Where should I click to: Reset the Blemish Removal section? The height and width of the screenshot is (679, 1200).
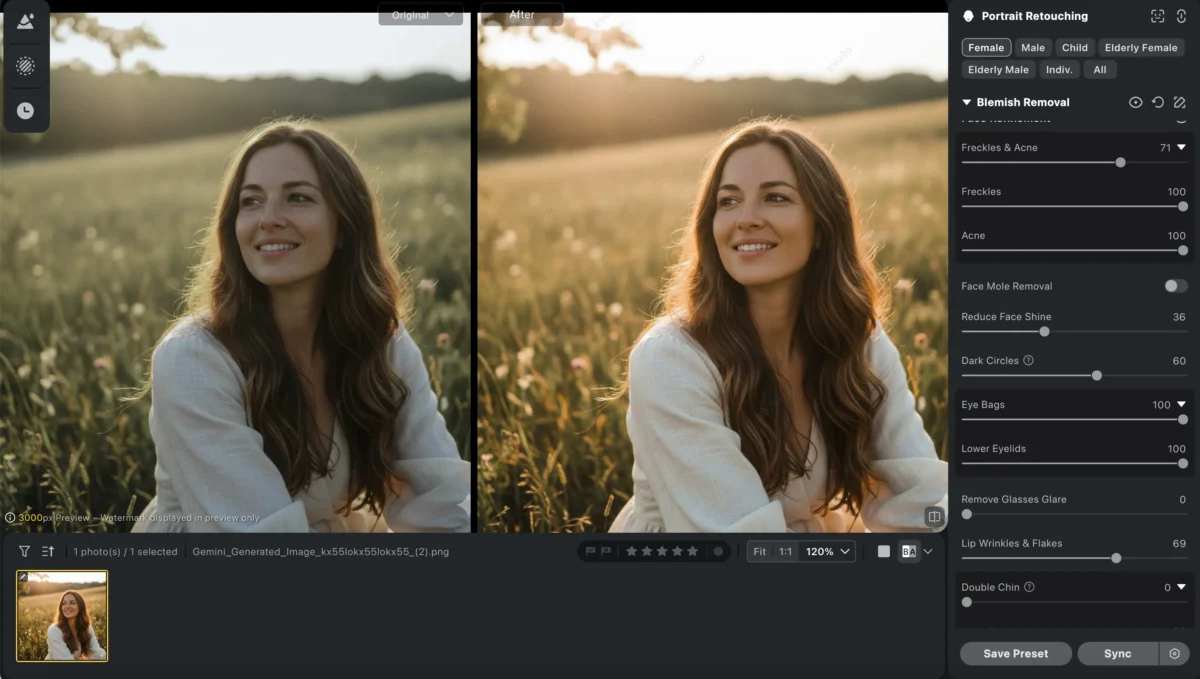tap(1158, 102)
